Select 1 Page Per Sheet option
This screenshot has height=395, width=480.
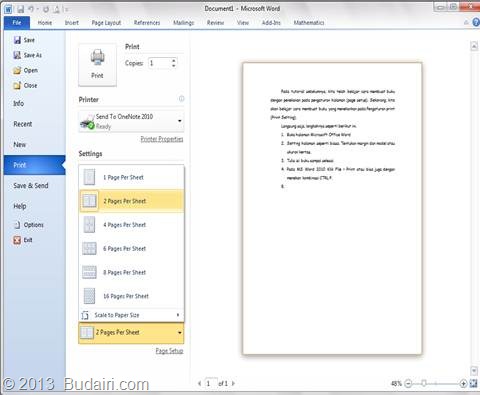[131, 177]
